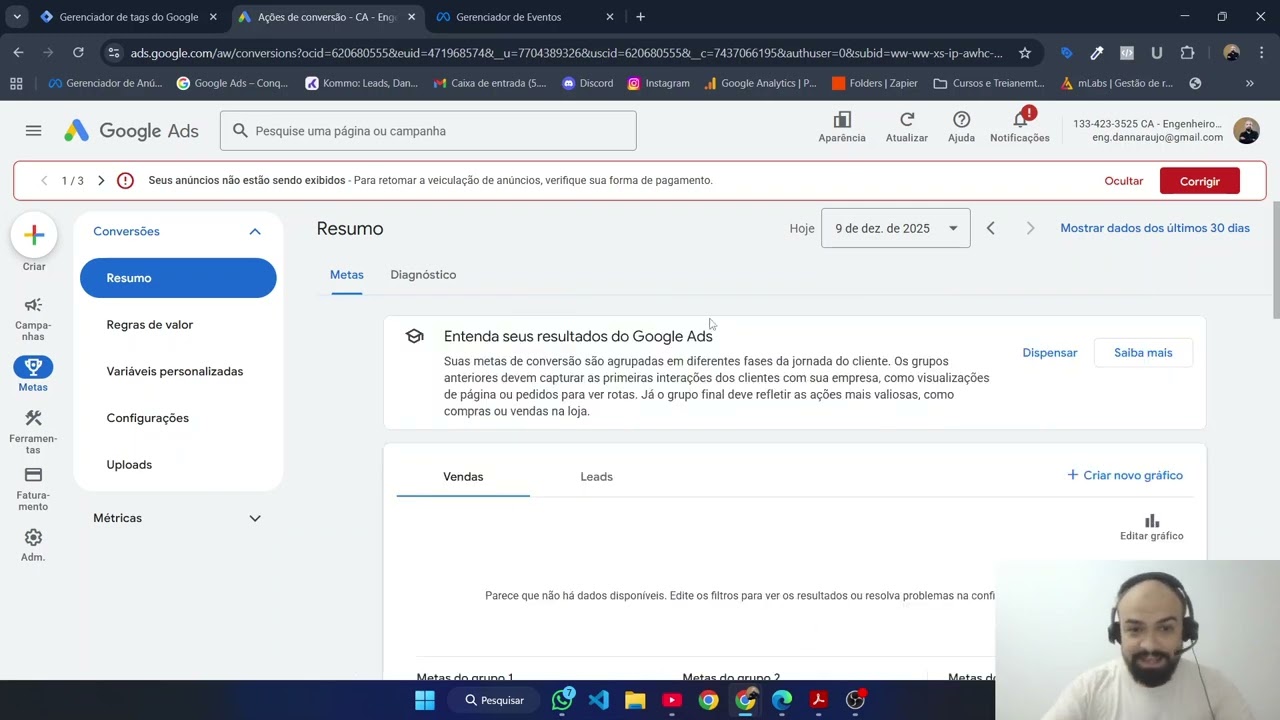This screenshot has height=720, width=1280.
Task: Reload the browser page
Action: point(78,53)
